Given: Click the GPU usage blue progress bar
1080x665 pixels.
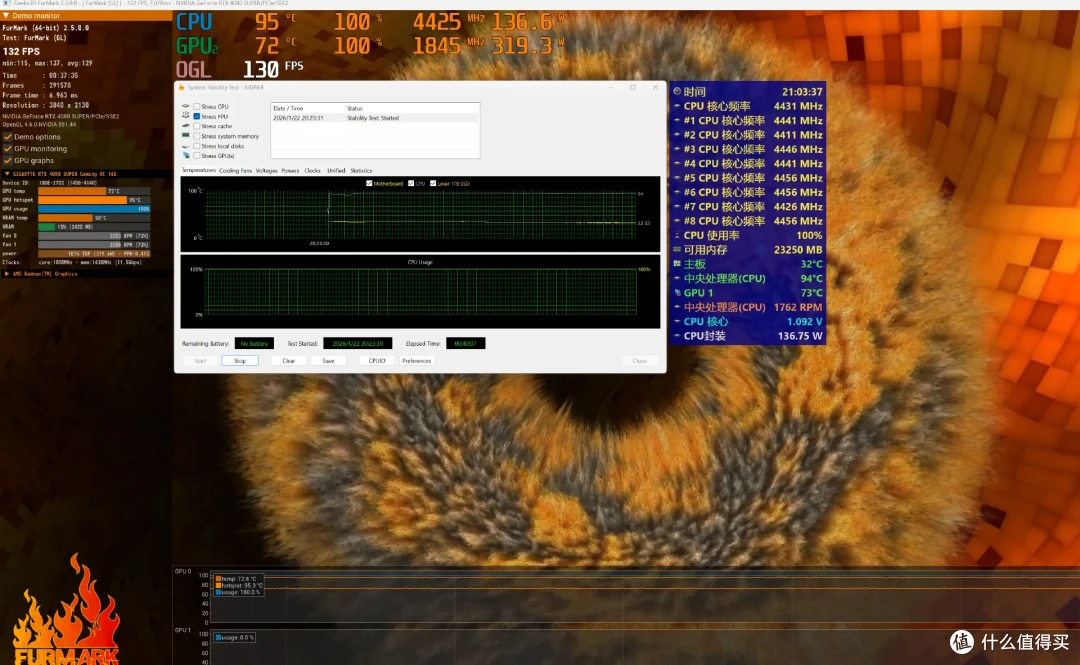Looking at the screenshot, I should (94, 209).
